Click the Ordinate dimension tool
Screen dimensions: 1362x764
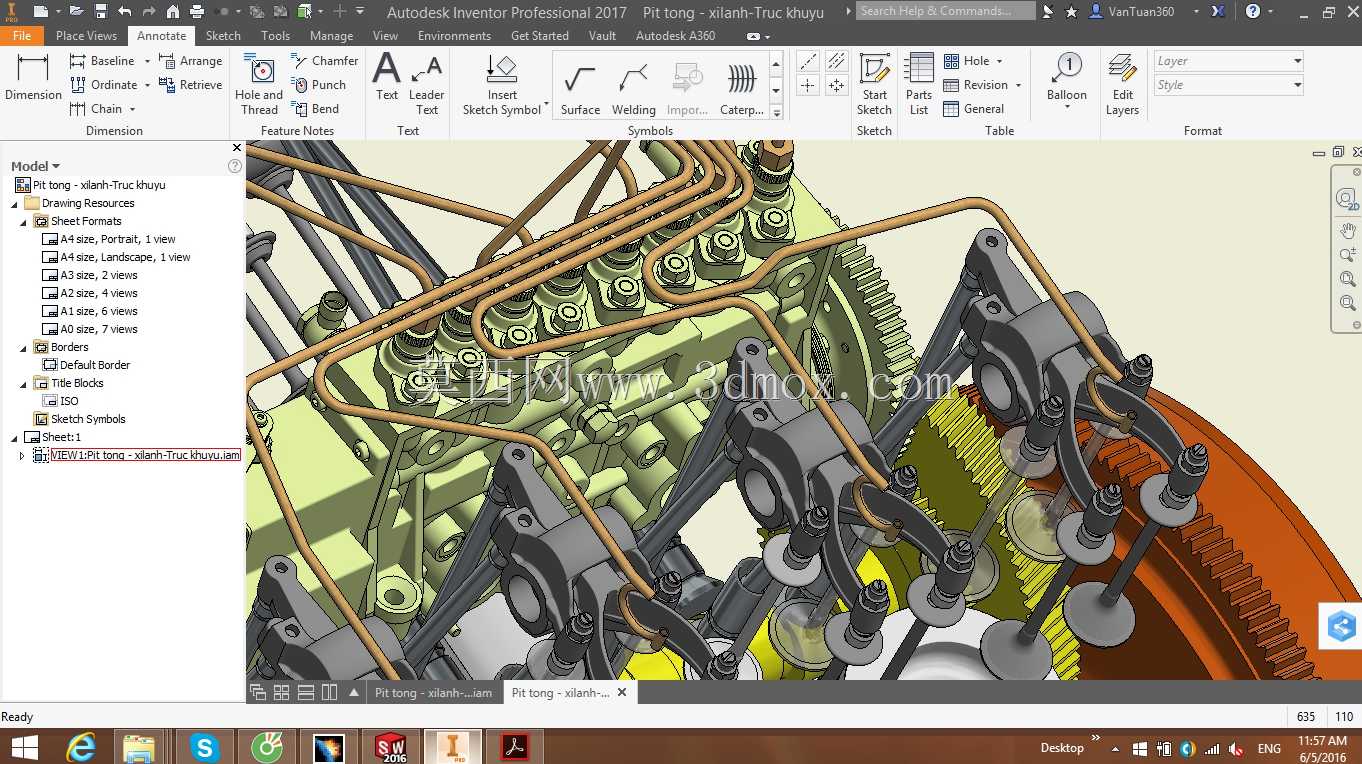[103, 85]
